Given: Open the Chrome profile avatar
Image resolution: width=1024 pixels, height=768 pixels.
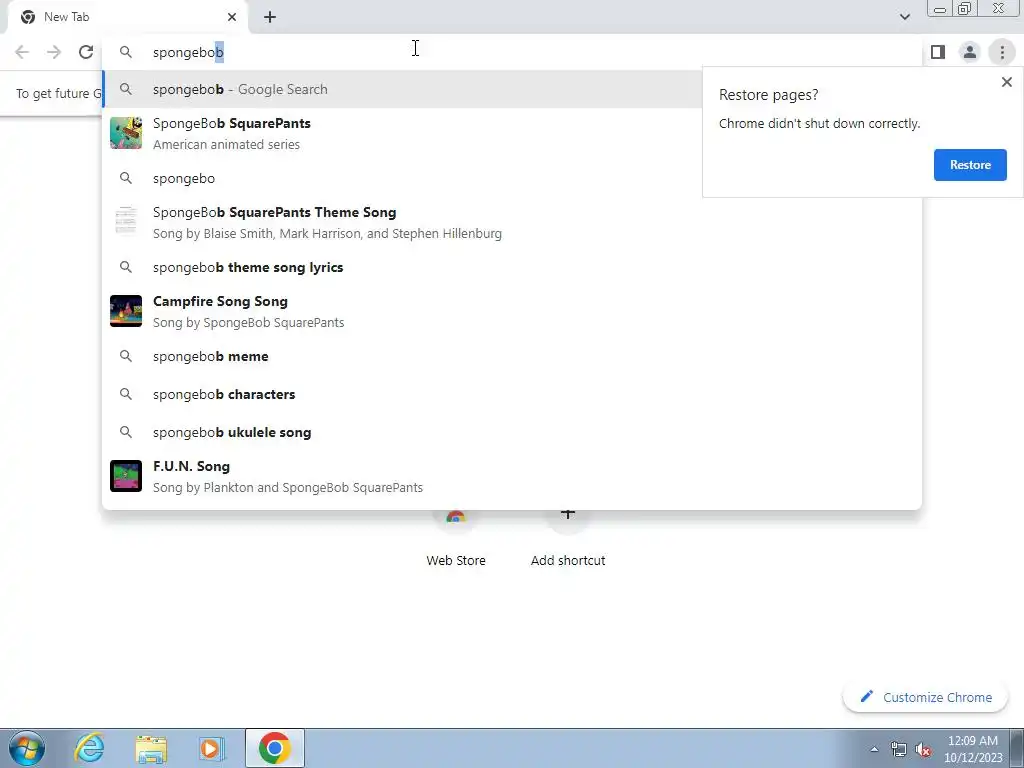Looking at the screenshot, I should 970,52.
